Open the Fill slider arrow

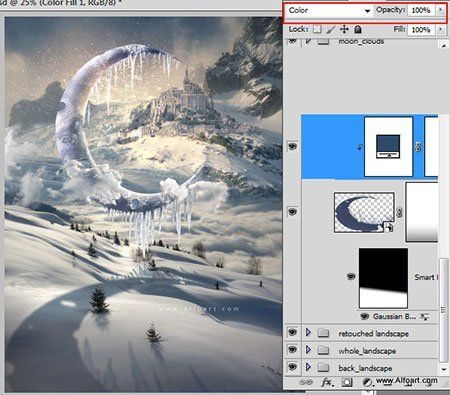(x=440, y=29)
